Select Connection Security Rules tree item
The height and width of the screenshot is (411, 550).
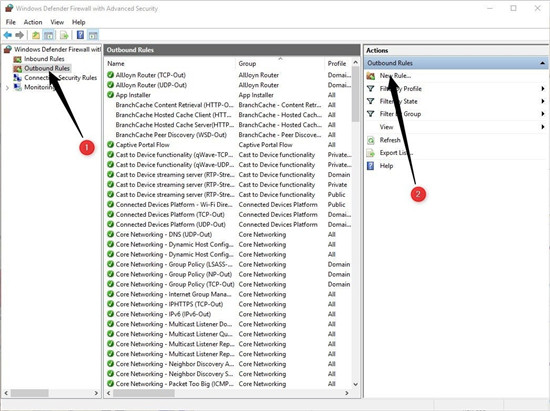point(60,78)
